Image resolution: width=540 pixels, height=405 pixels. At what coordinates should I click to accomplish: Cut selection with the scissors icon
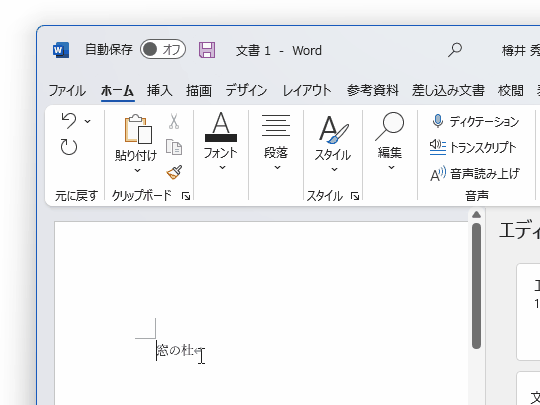[174, 122]
